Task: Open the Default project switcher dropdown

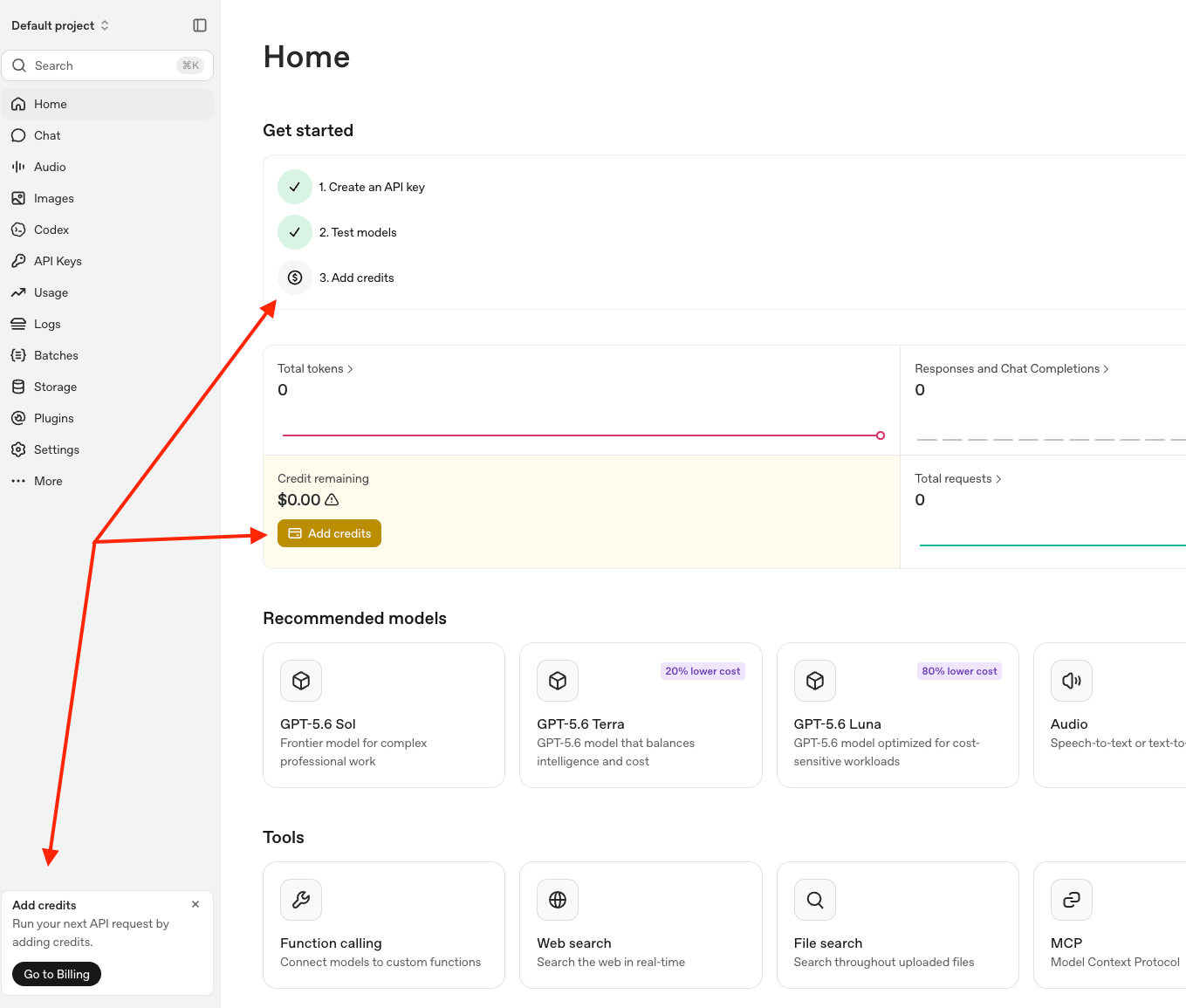Action: 60,25
